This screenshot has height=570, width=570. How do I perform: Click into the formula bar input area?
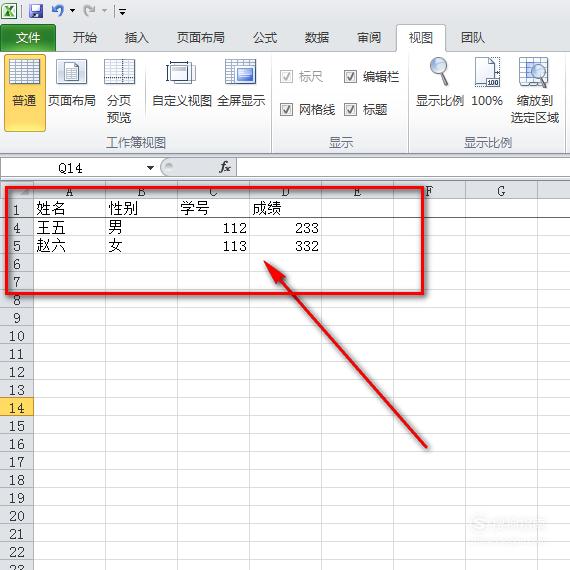[x=403, y=168]
